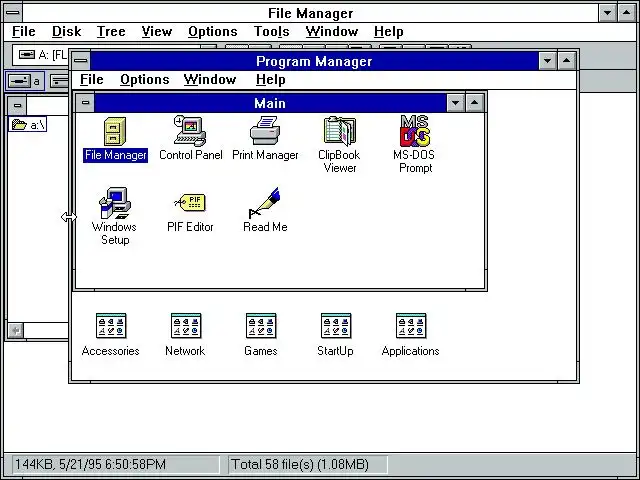Minimize the Main group window
The width and height of the screenshot is (640, 480).
click(x=456, y=103)
